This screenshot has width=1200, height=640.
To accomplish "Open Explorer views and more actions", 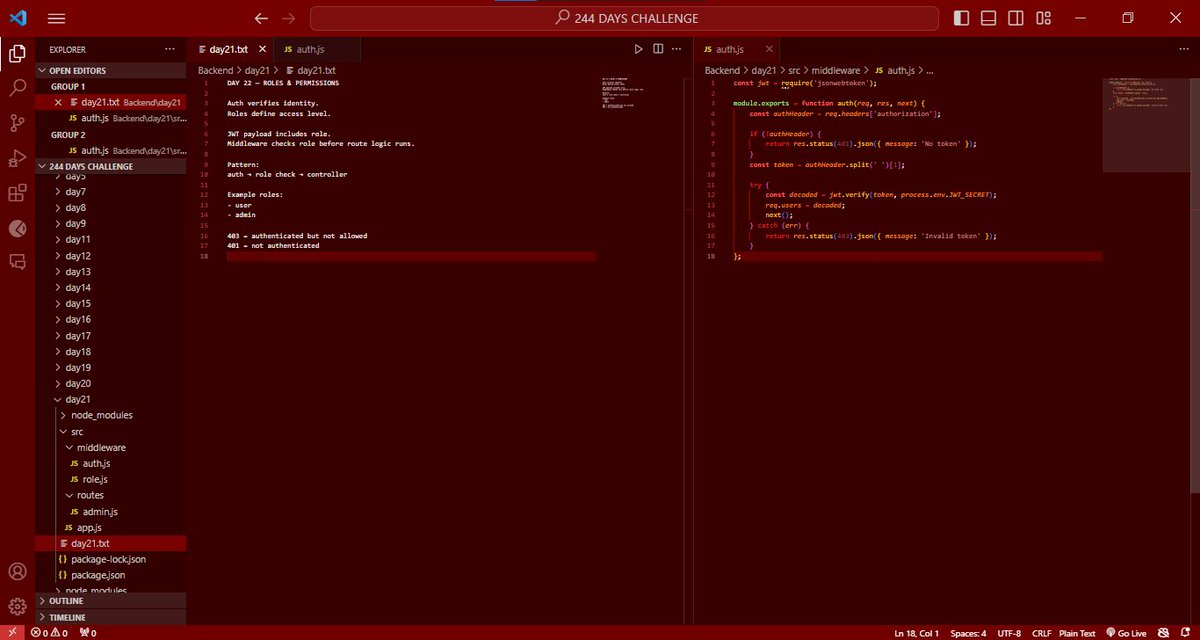I will (169, 49).
